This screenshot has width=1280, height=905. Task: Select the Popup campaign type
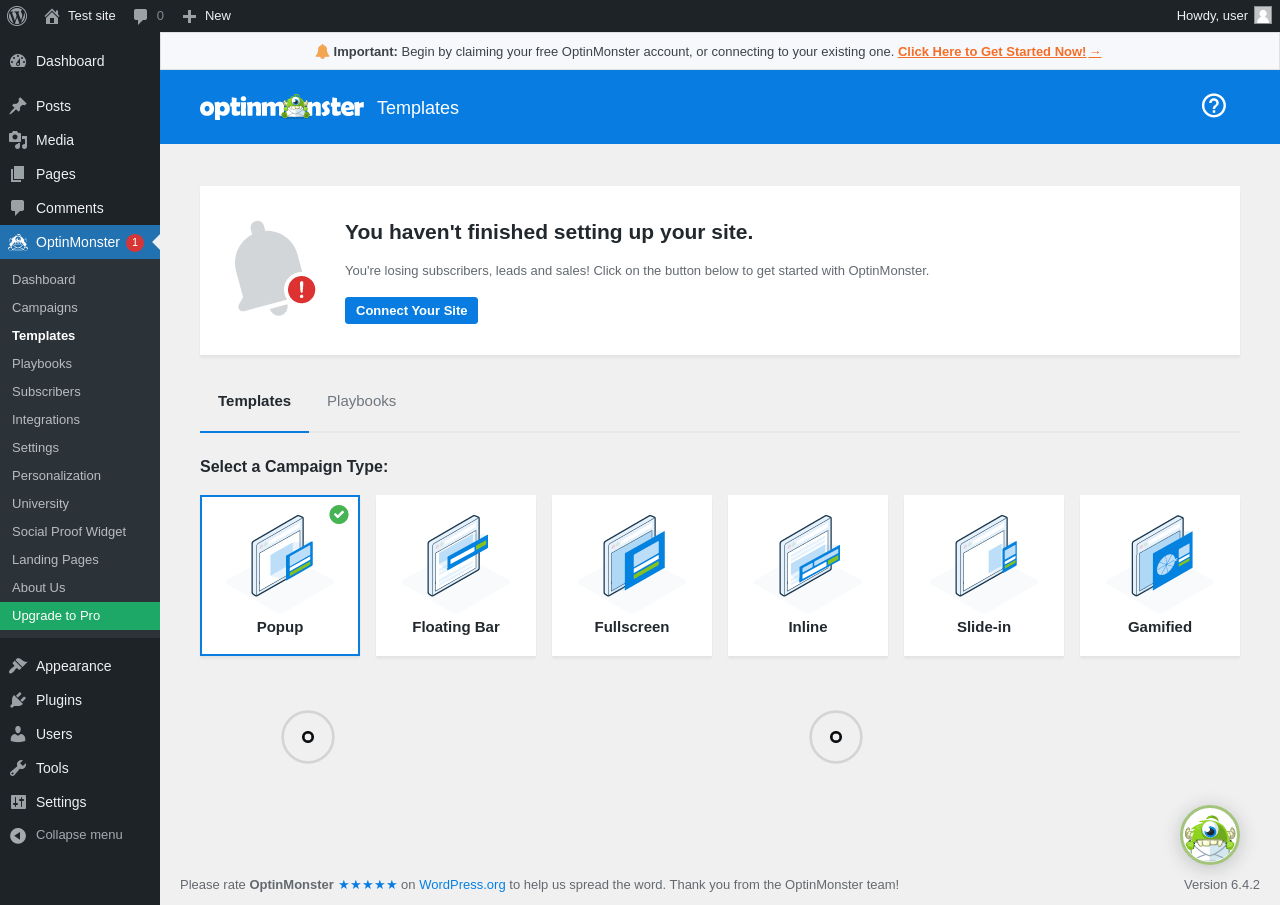click(x=280, y=575)
